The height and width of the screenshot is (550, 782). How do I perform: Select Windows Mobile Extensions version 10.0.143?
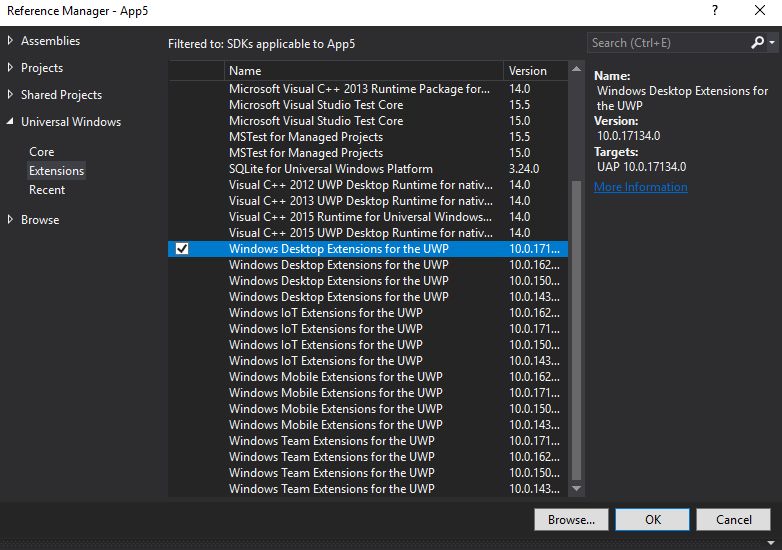point(368,424)
